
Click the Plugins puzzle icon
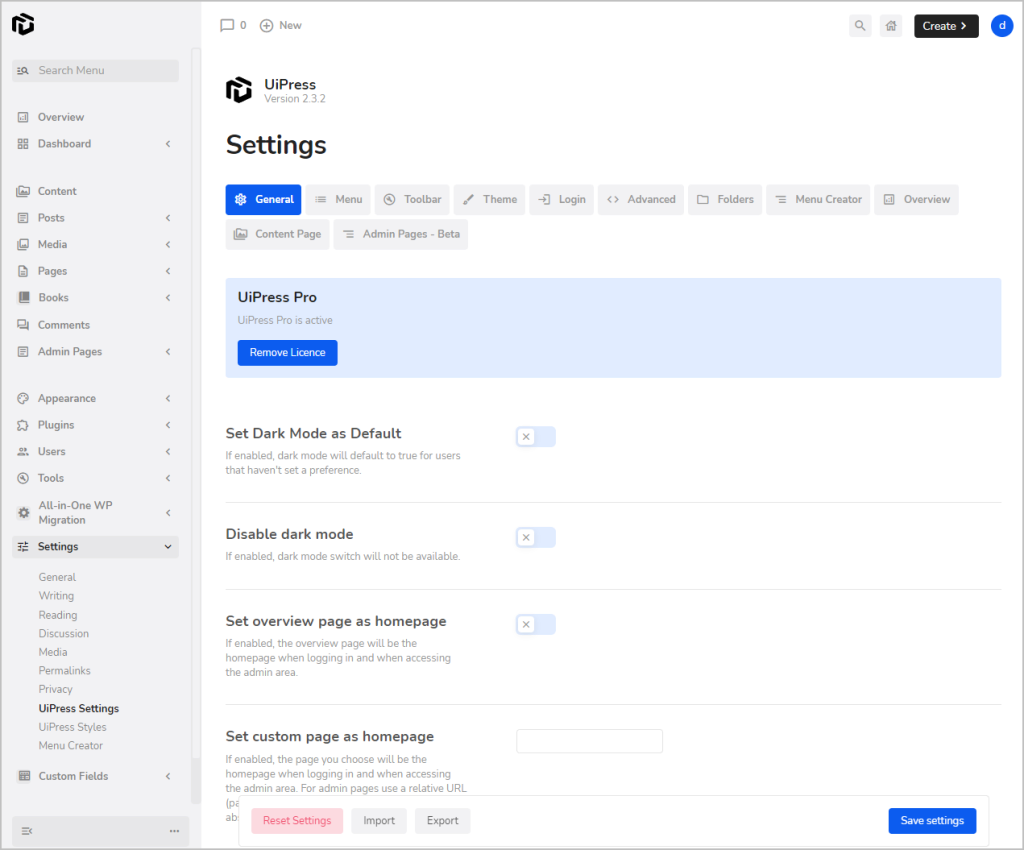23,425
